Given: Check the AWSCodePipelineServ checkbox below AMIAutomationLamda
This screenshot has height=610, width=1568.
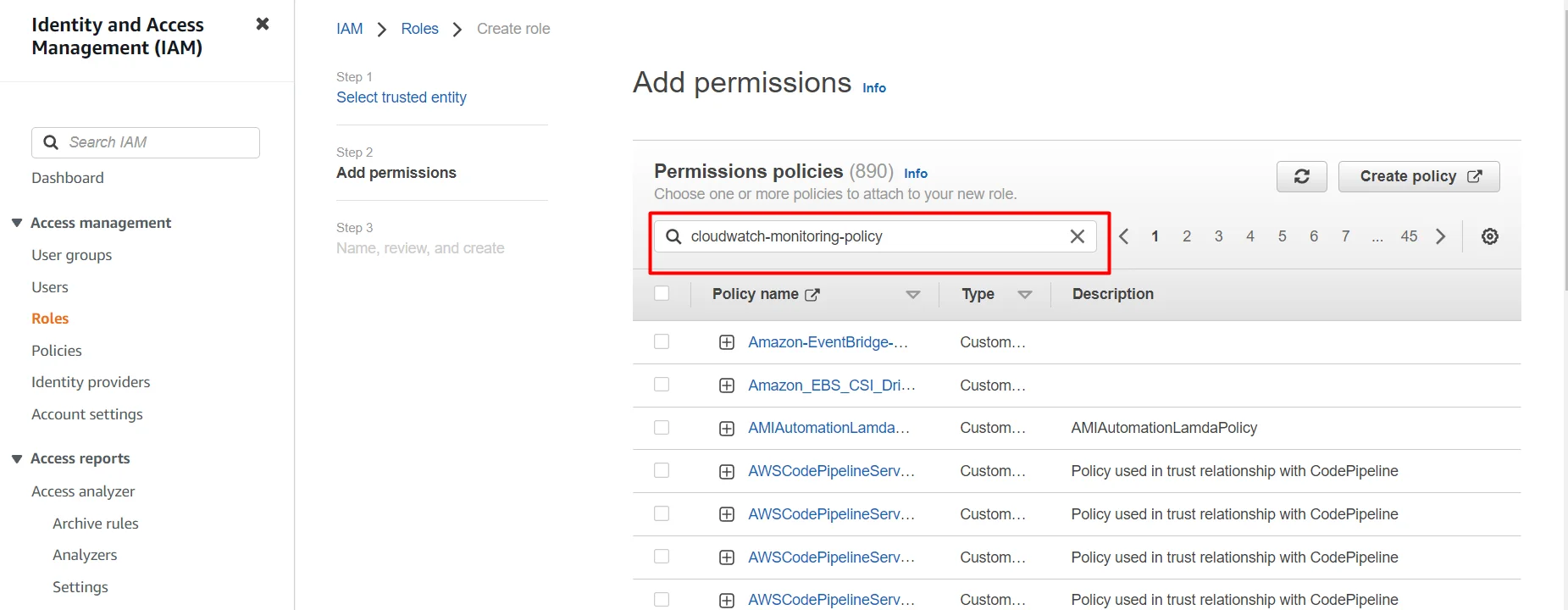Looking at the screenshot, I should [662, 470].
